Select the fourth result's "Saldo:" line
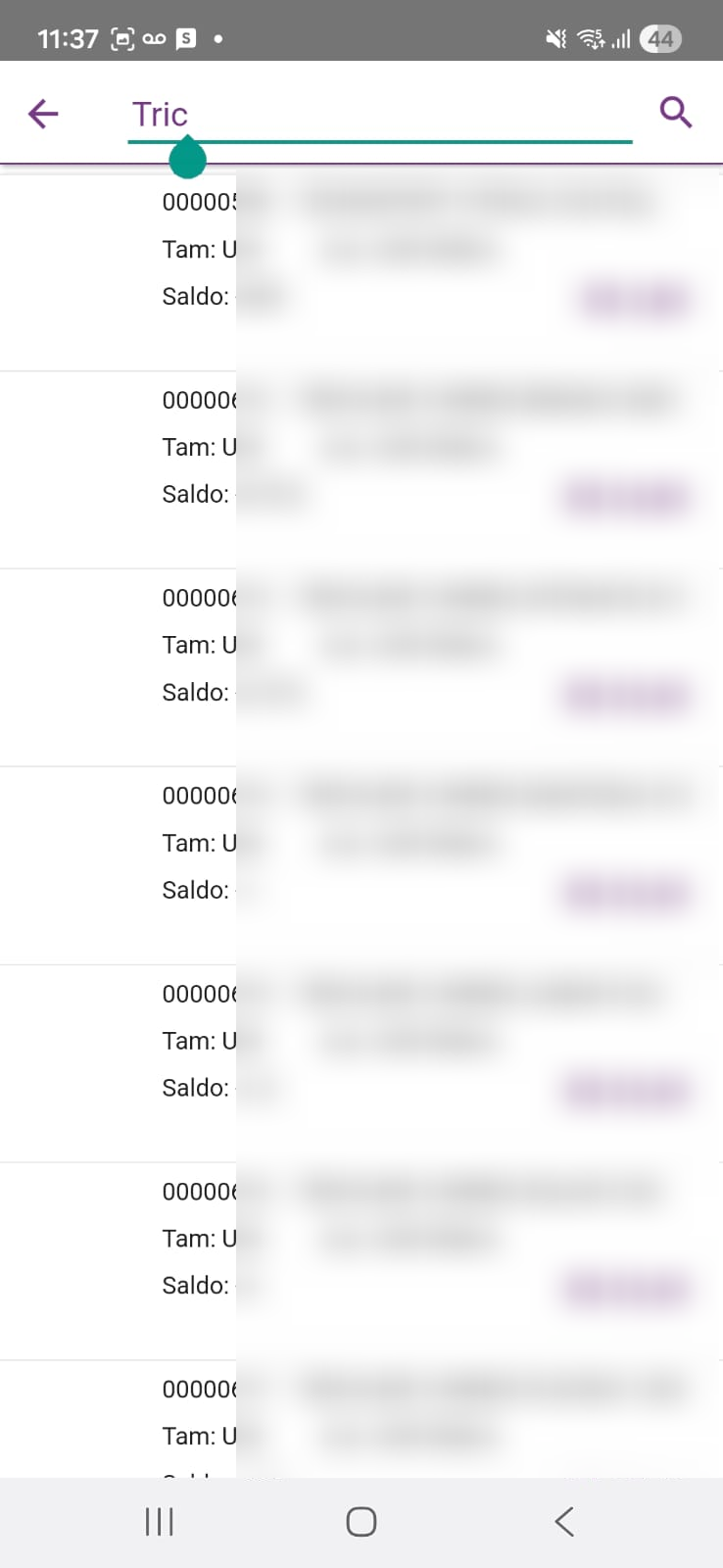The width and height of the screenshot is (723, 1568). (196, 890)
